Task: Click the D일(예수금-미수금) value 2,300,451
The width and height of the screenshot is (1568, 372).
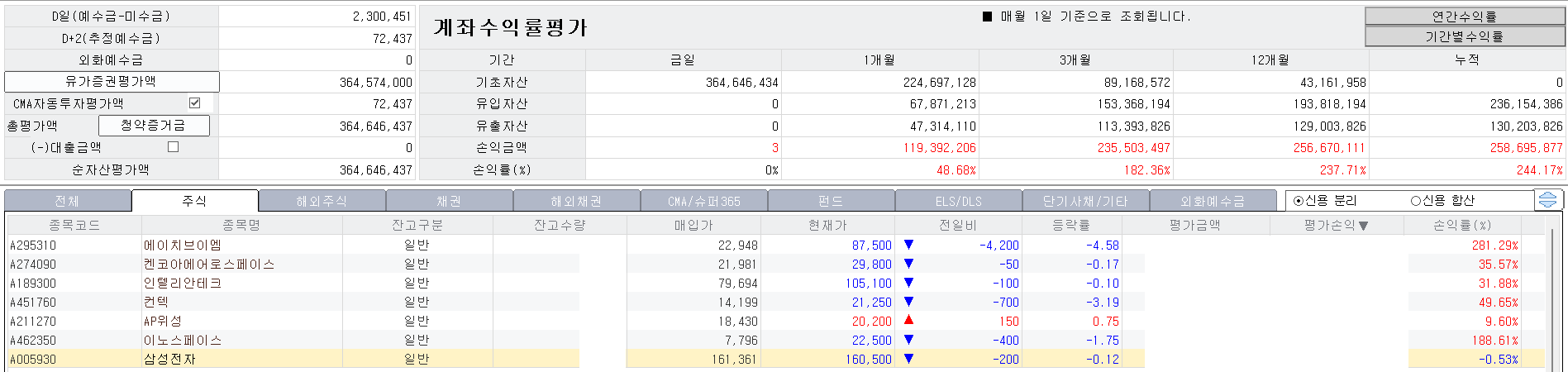Action: [x=382, y=17]
